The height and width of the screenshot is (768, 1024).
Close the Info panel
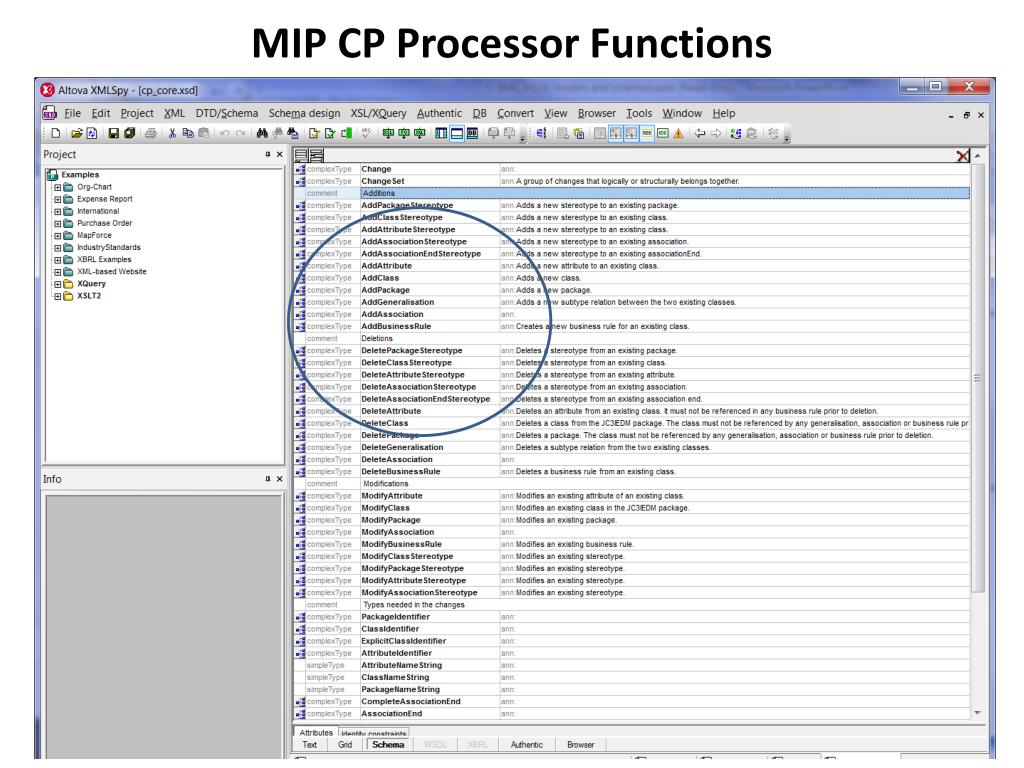(280, 479)
